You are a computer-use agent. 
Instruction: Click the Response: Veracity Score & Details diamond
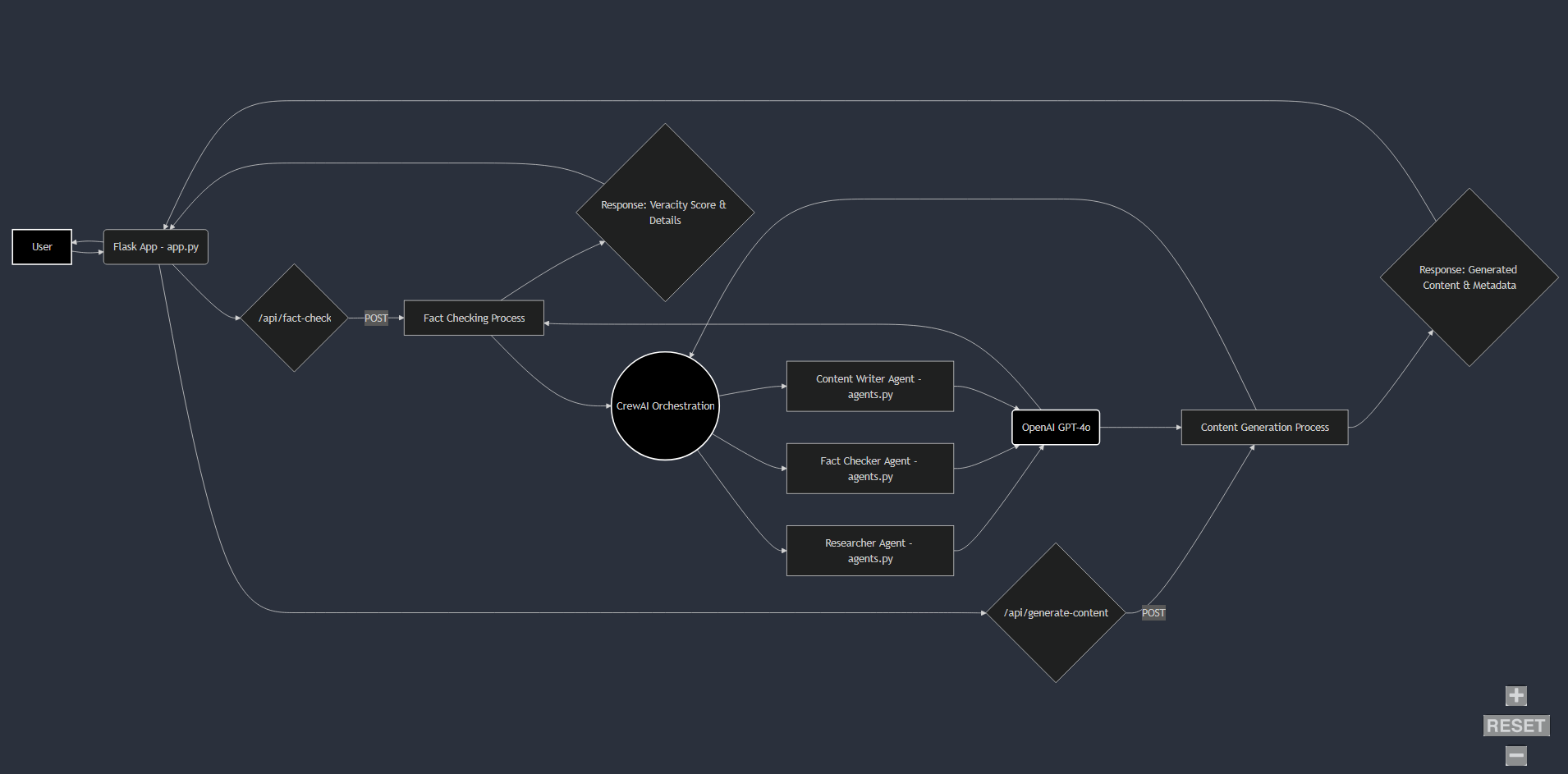pyautogui.click(x=665, y=212)
